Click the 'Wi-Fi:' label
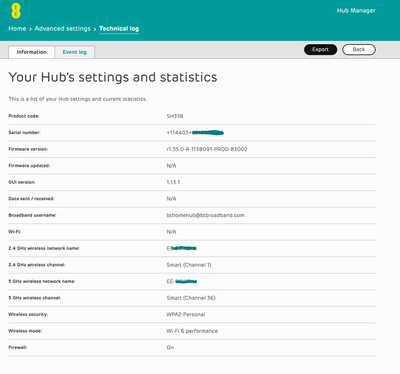The image size is (400, 374). [x=15, y=232]
